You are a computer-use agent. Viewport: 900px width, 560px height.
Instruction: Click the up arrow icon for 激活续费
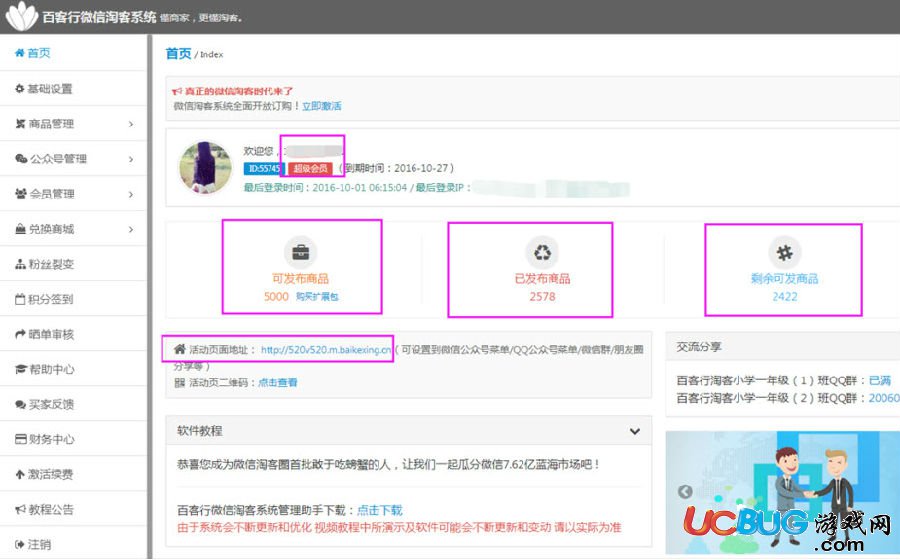pos(20,474)
